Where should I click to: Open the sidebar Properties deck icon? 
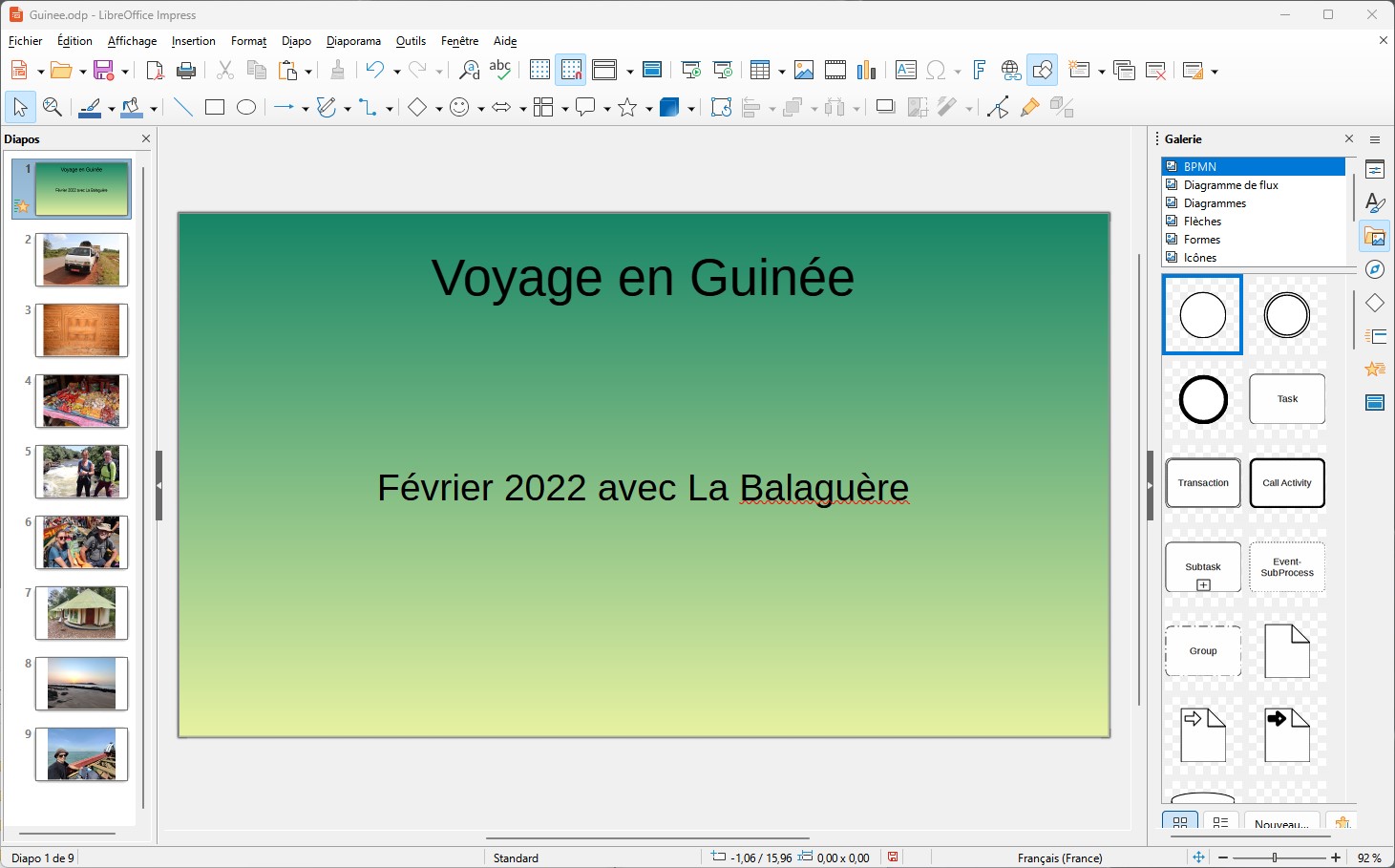[x=1375, y=170]
